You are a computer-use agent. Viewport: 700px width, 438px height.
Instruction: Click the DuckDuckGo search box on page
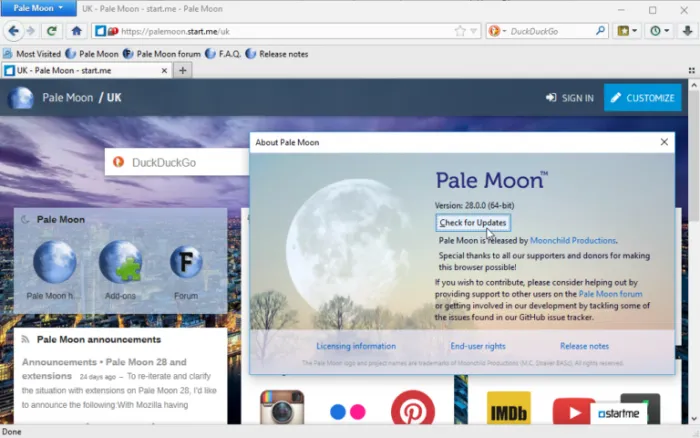(x=177, y=162)
